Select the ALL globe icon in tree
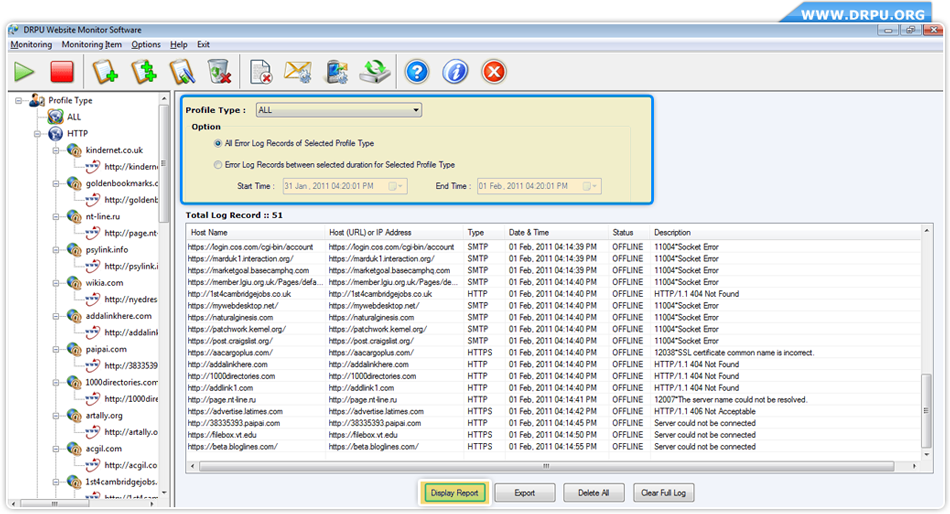 pyautogui.click(x=56, y=116)
